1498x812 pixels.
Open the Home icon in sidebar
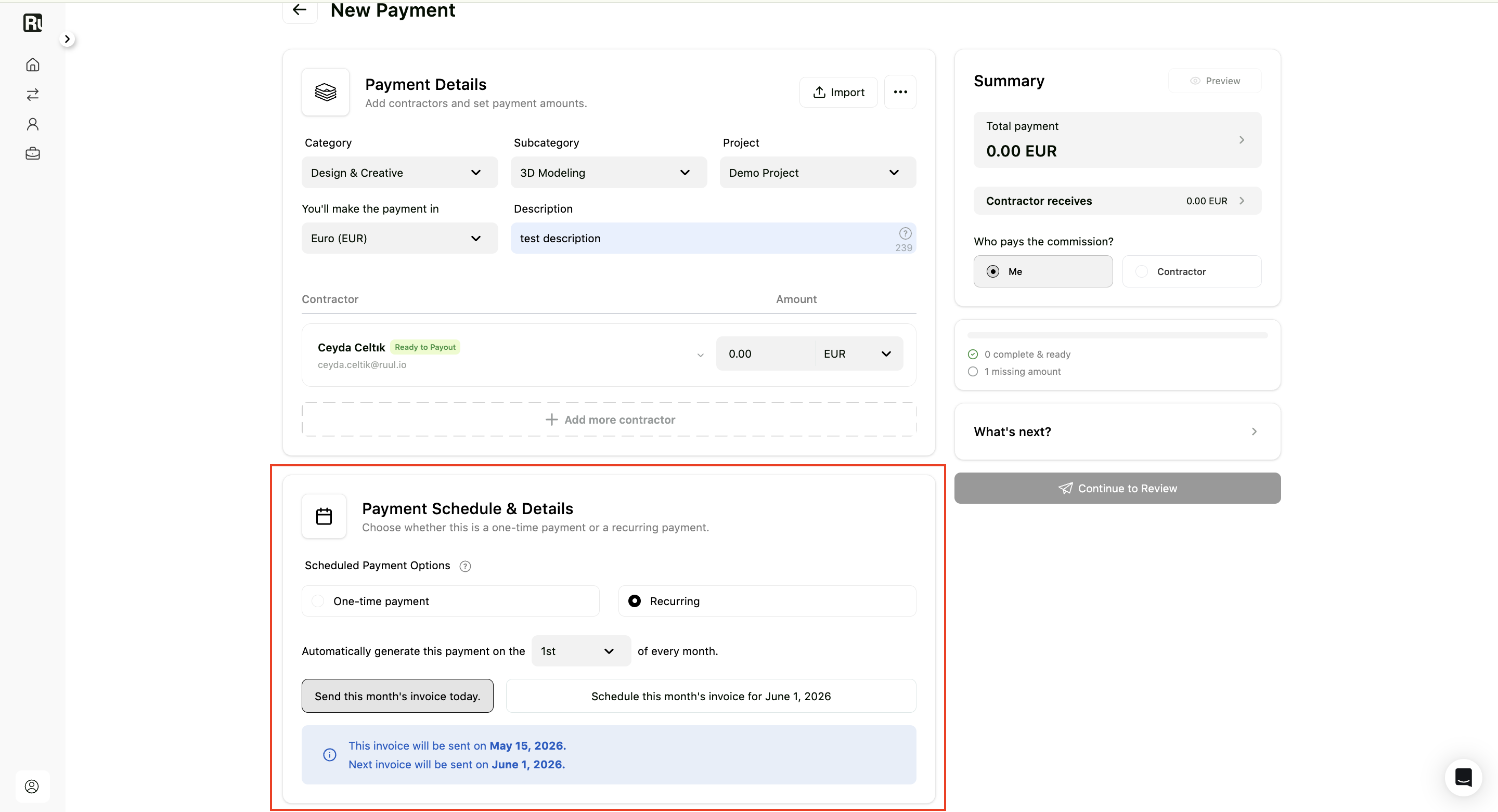tap(33, 64)
